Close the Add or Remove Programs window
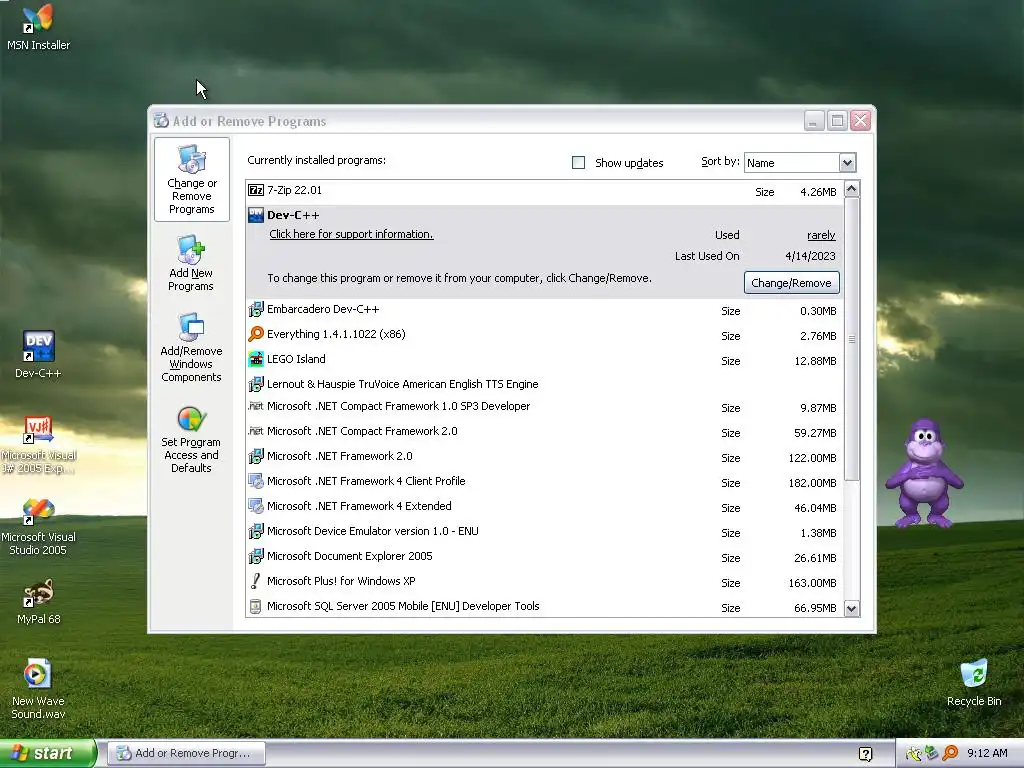Image resolution: width=1024 pixels, height=768 pixels. tap(861, 121)
